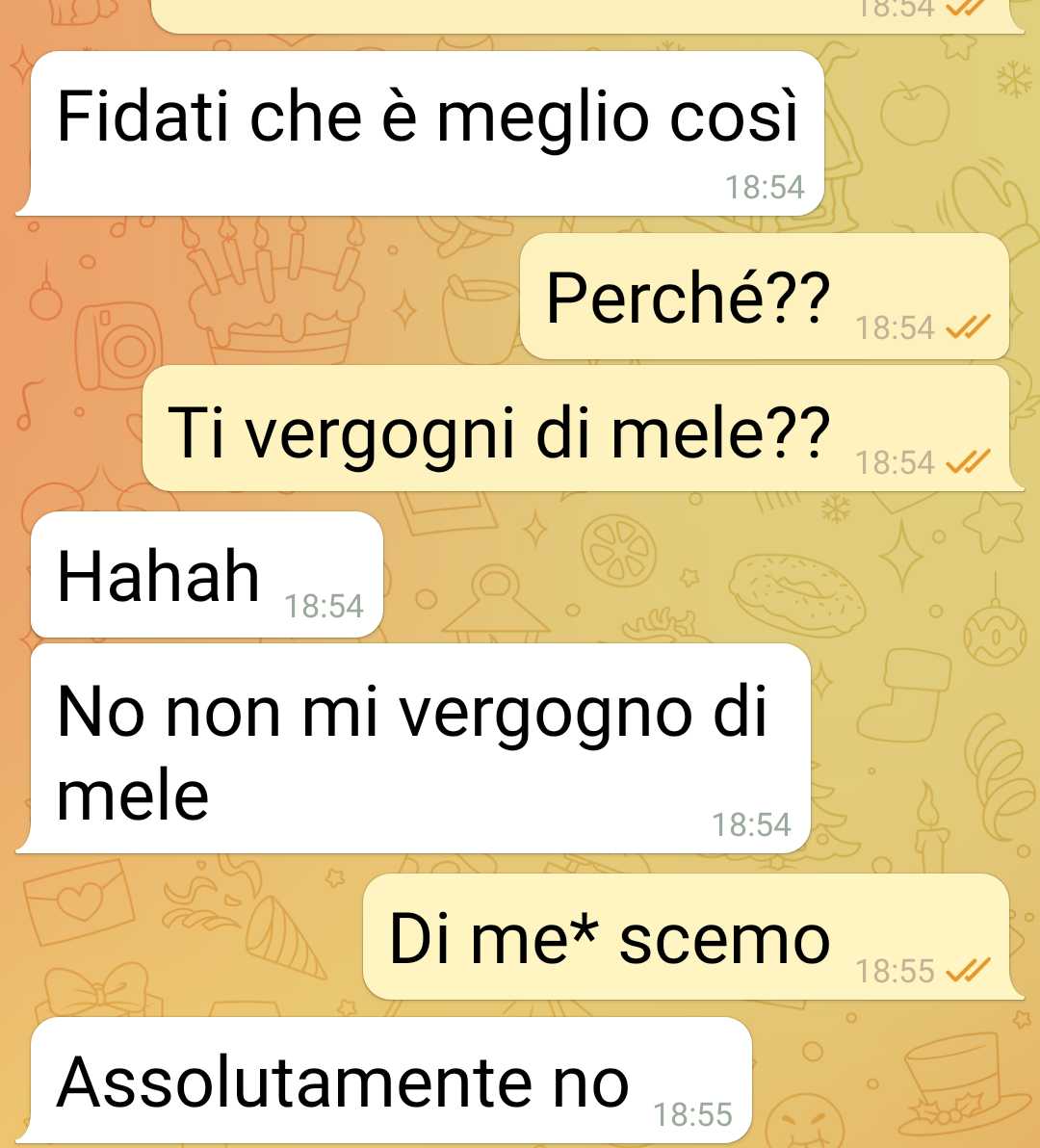This screenshot has width=1040, height=1148.
Task: Click the 18:54 timestamp next to 'Perché??'
Action: [x=896, y=328]
